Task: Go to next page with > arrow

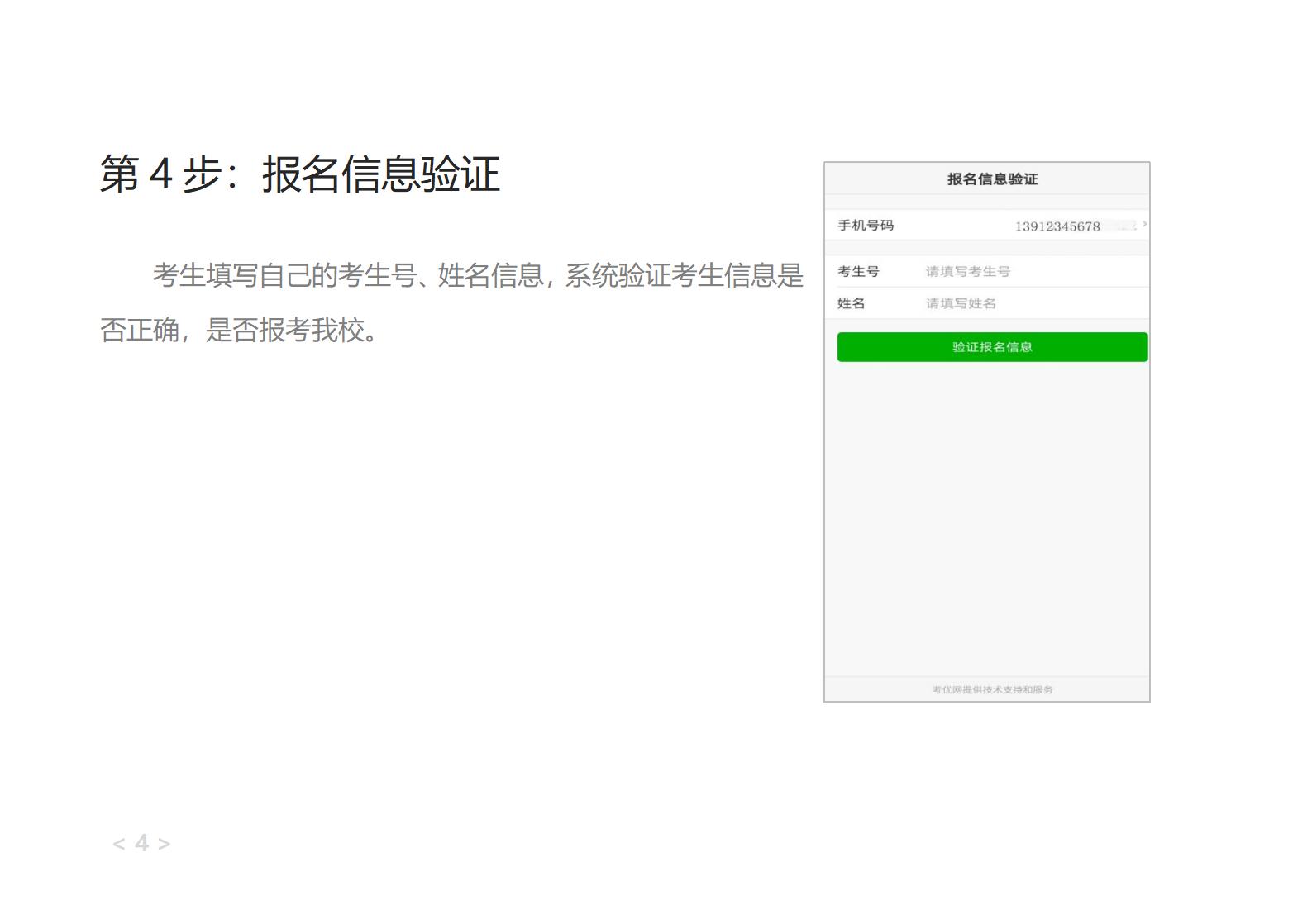Action: pos(164,844)
